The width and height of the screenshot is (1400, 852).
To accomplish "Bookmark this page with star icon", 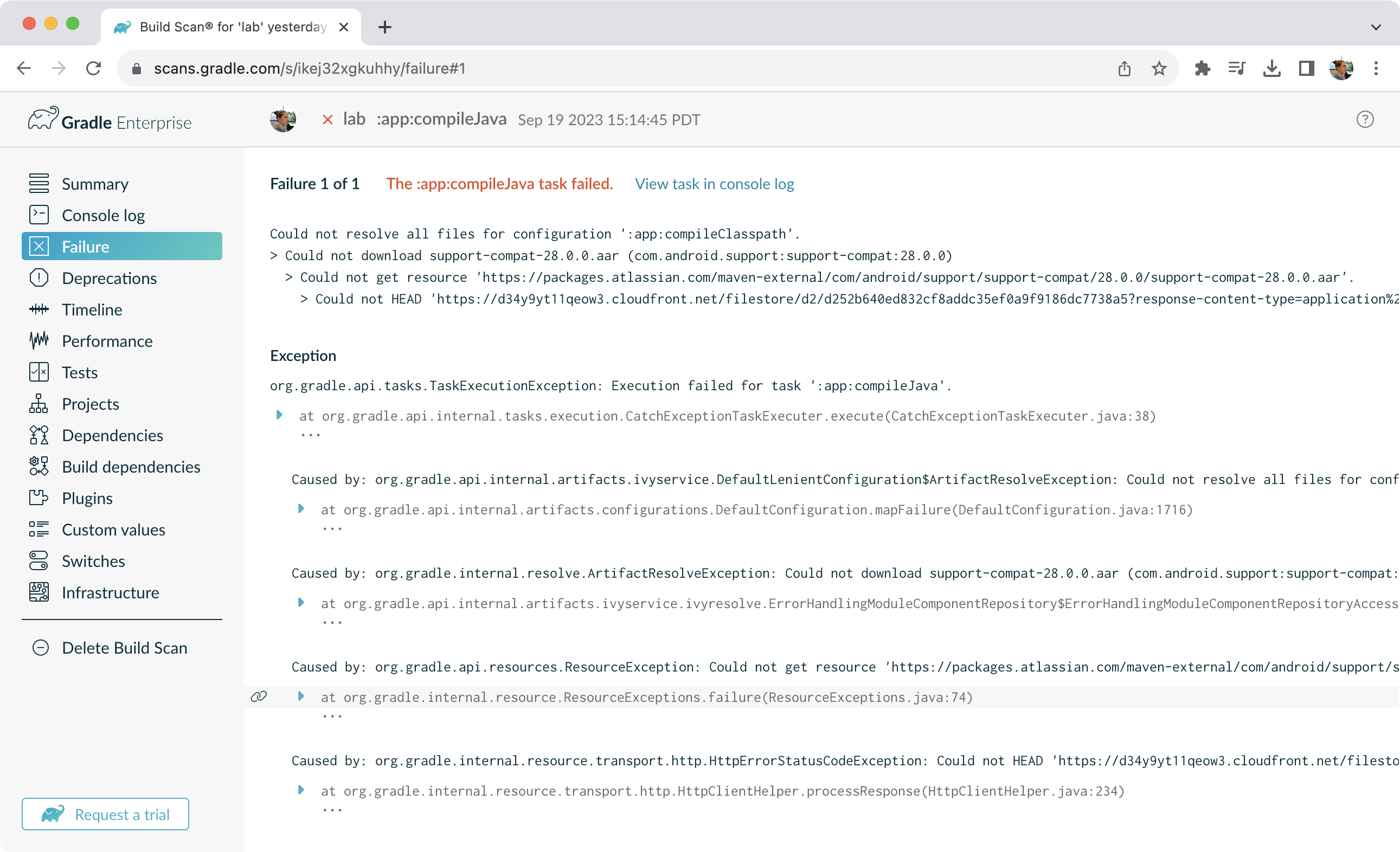I will pyautogui.click(x=1159, y=68).
